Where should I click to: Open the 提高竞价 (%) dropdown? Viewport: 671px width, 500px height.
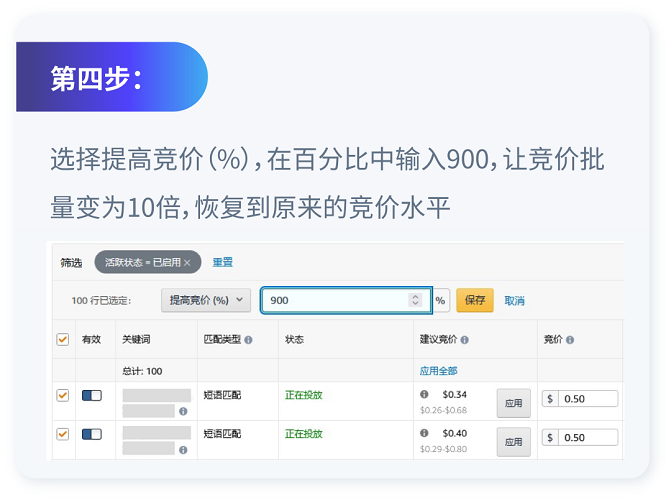click(206, 300)
